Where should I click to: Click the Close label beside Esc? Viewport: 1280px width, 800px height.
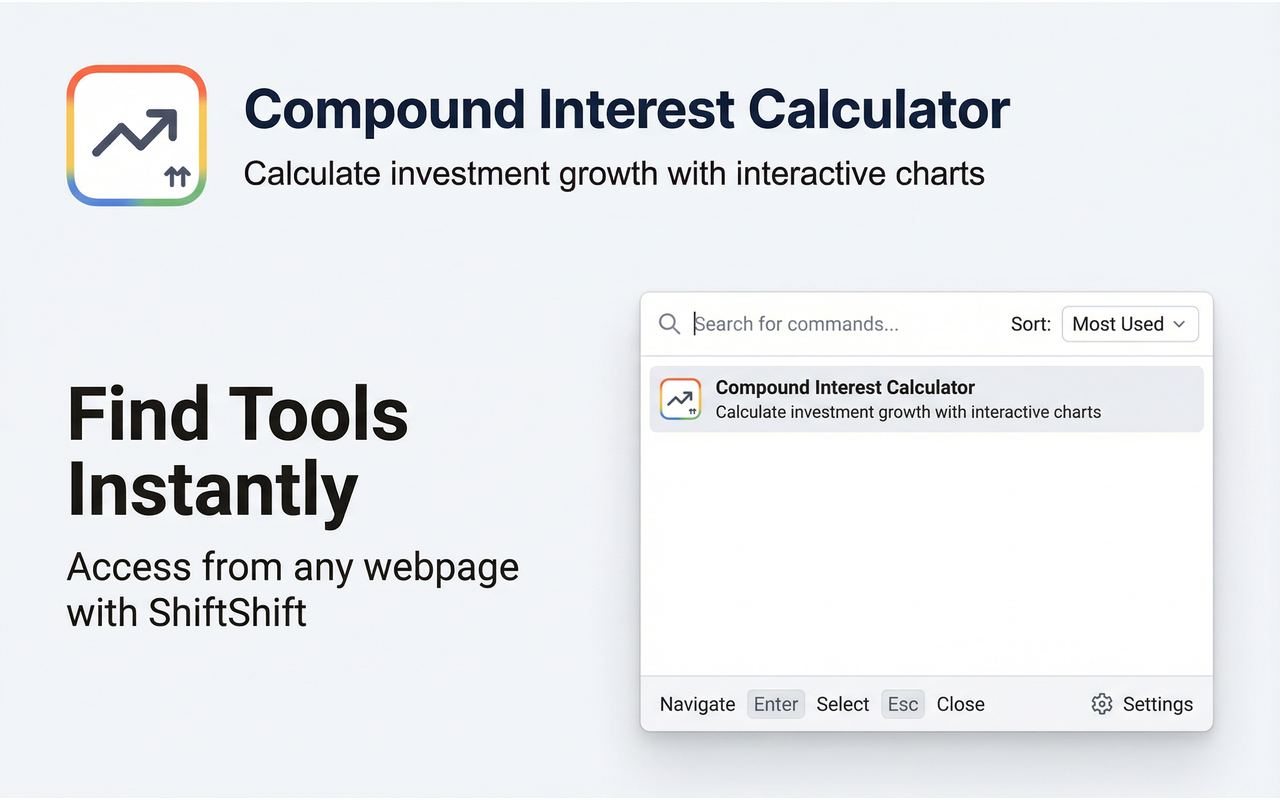(961, 704)
